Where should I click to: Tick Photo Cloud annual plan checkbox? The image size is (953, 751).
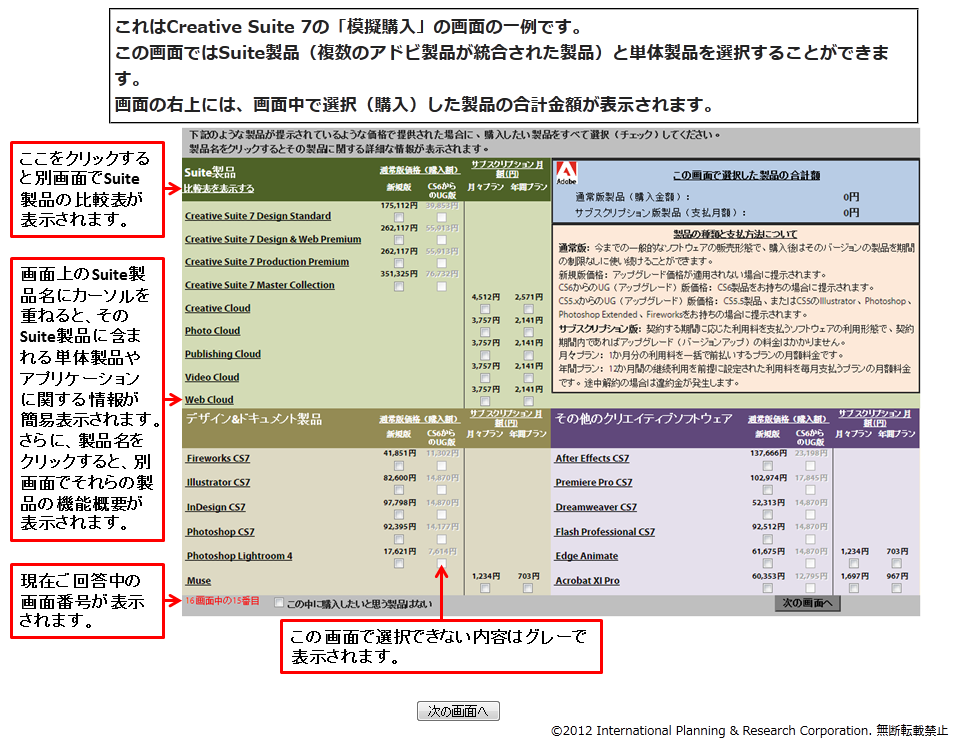tap(528, 332)
